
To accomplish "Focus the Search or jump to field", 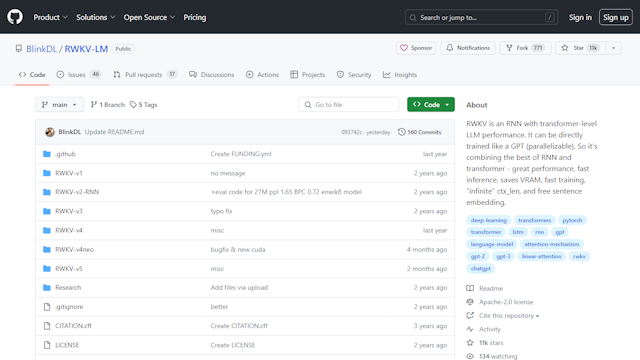I will pyautogui.click(x=481, y=18).
